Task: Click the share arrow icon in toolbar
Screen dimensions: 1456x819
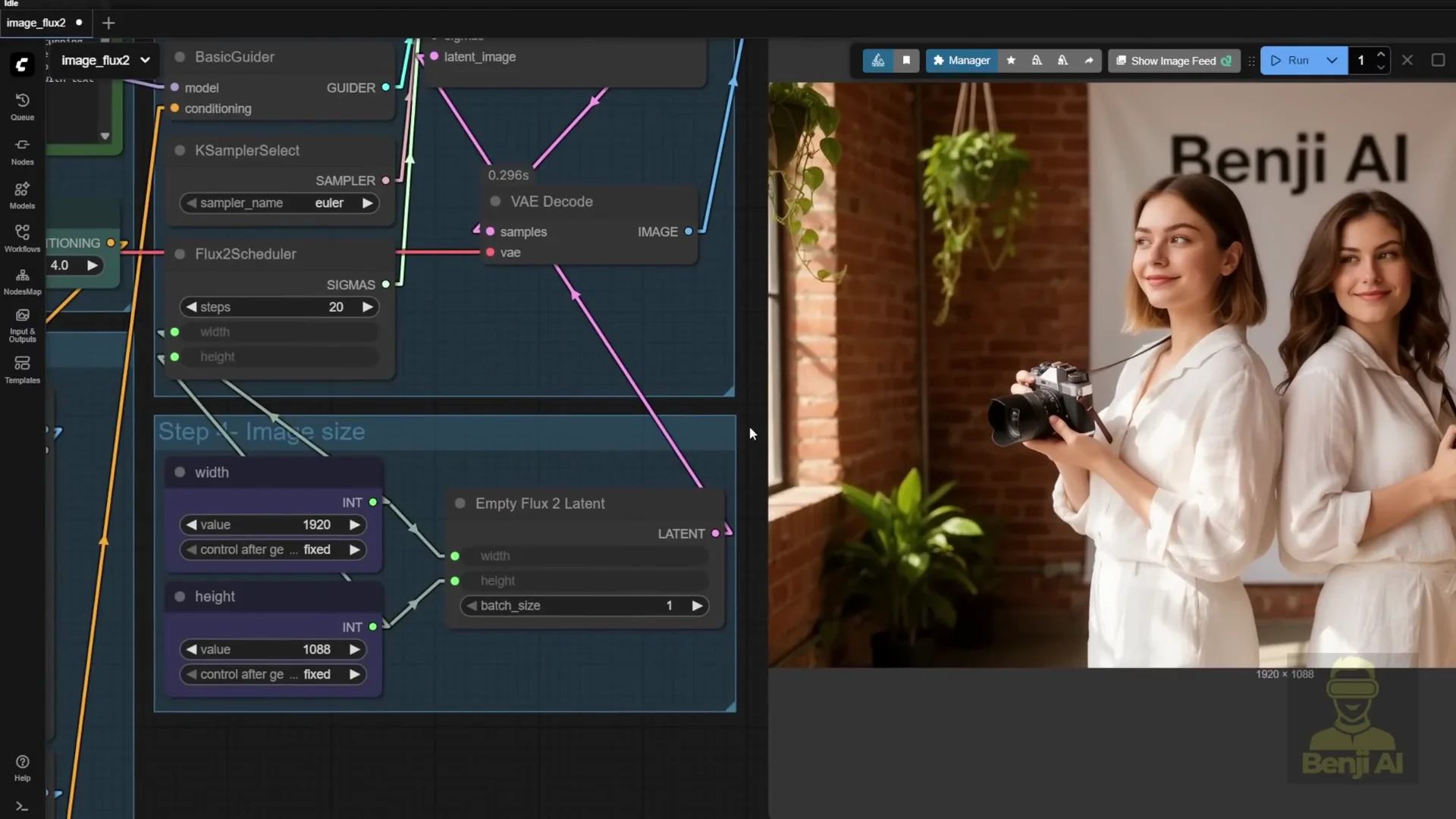Action: (x=1089, y=61)
